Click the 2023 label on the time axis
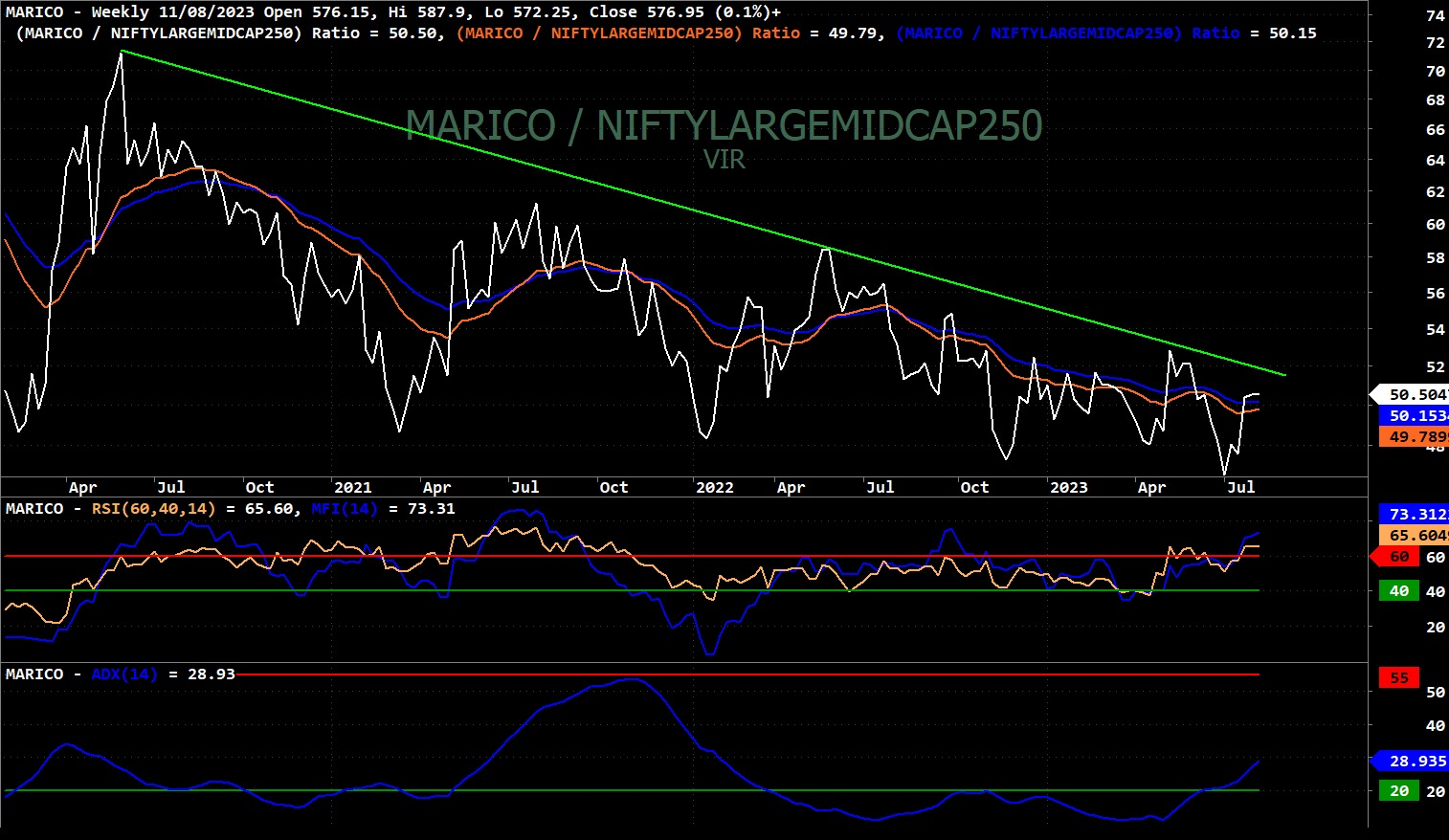The width and height of the screenshot is (1449, 840). pyautogui.click(x=1069, y=487)
